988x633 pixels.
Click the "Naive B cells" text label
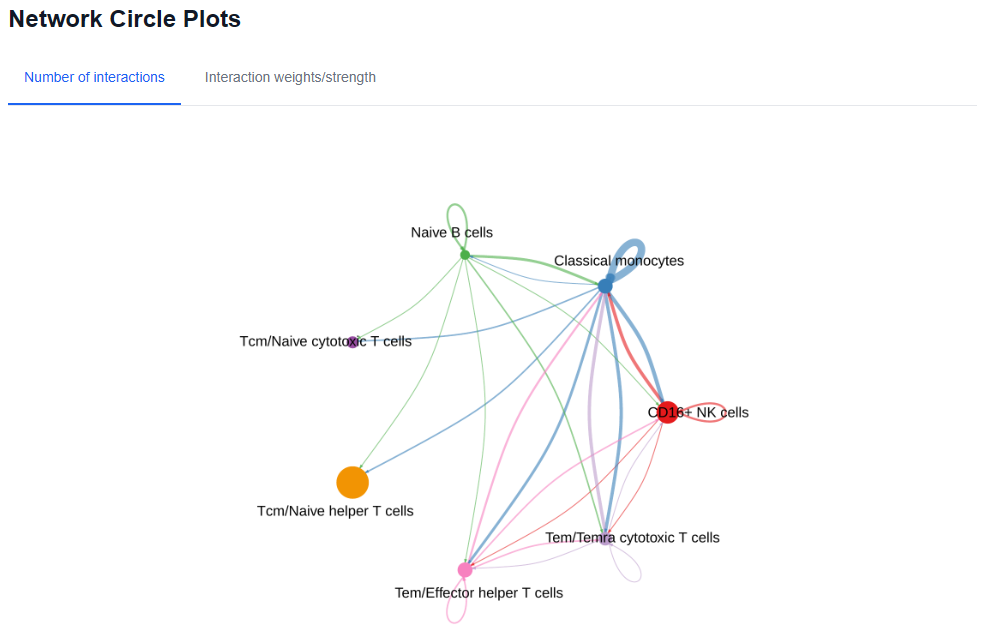pos(452,233)
